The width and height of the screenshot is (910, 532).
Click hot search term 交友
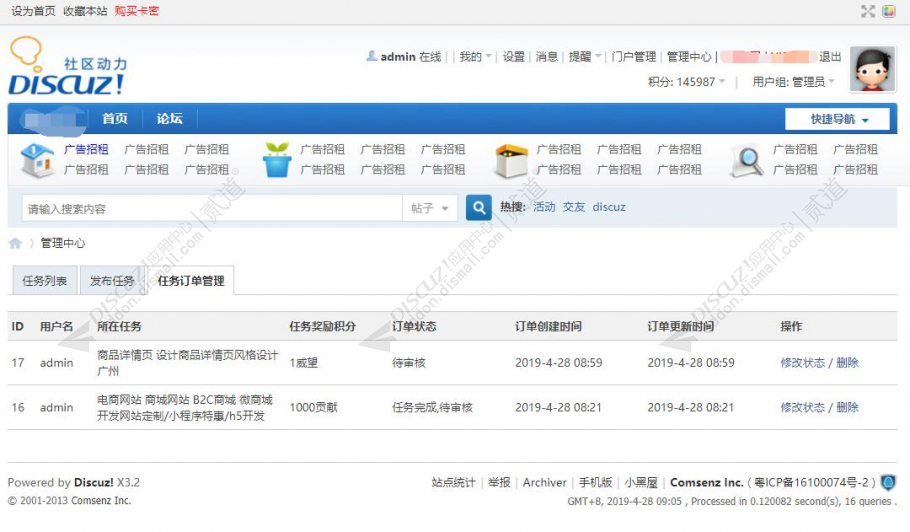pyautogui.click(x=574, y=207)
